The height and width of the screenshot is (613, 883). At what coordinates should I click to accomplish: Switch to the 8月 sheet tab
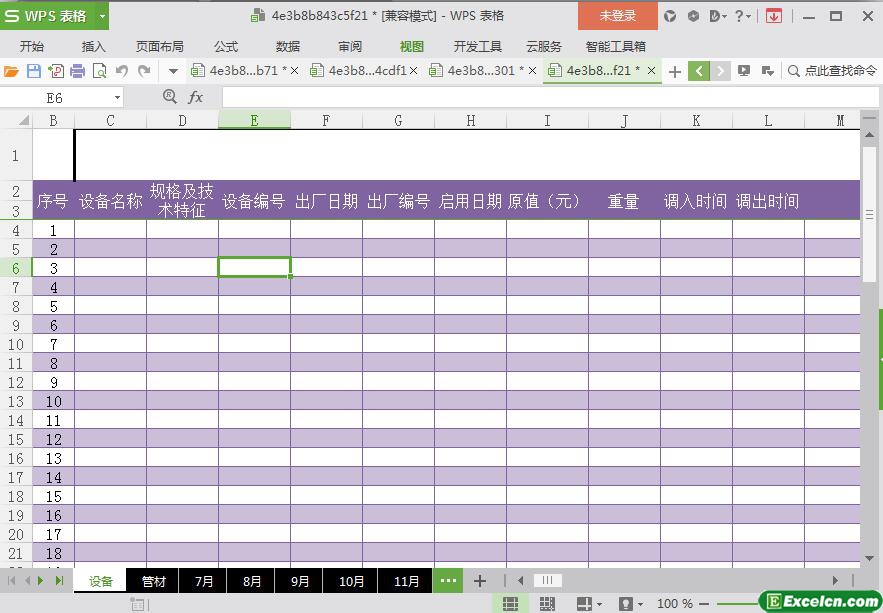(252, 581)
